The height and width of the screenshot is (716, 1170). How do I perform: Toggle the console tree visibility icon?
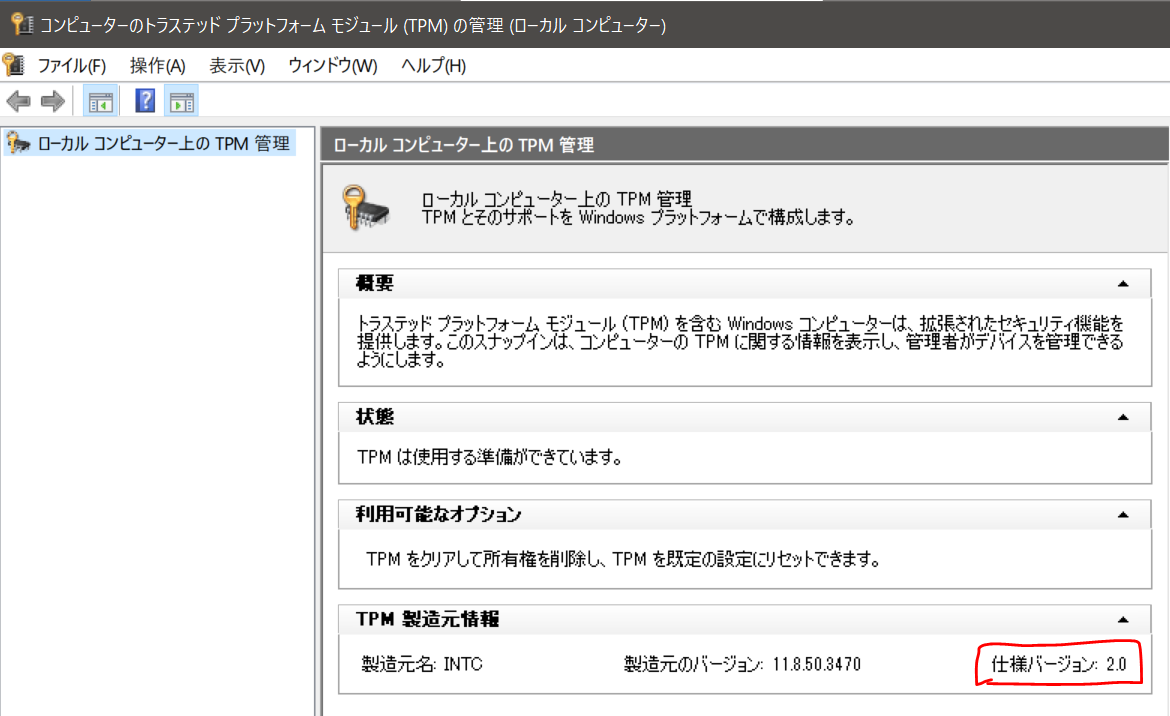[100, 100]
